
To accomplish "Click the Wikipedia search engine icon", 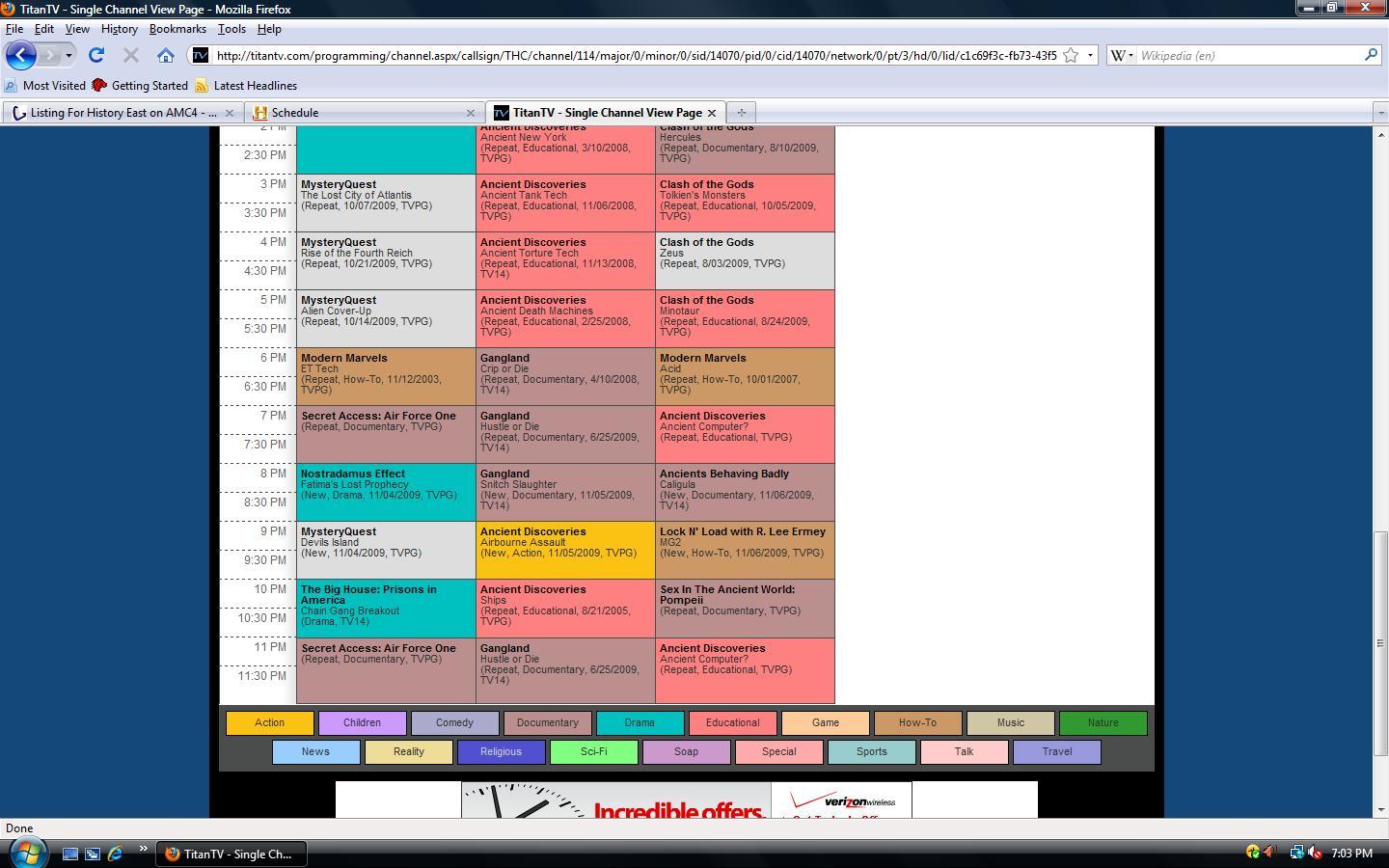I will point(1119,55).
